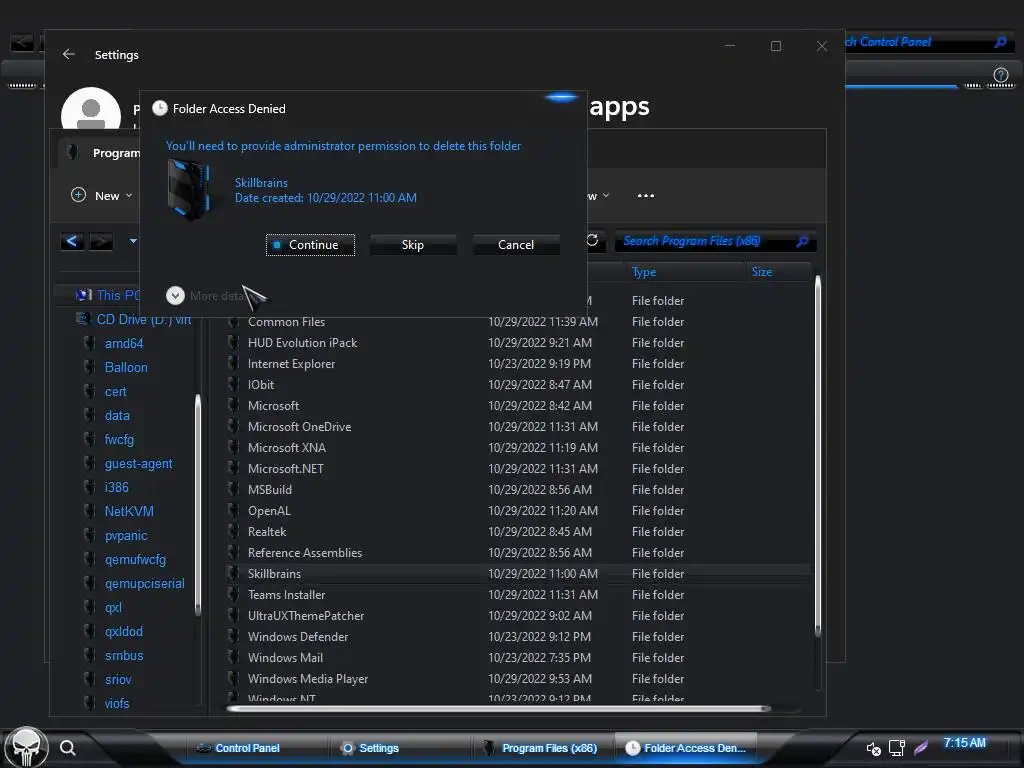This screenshot has height=768, width=1024.
Task: Select the cert folder in tree
Action: [x=116, y=392]
